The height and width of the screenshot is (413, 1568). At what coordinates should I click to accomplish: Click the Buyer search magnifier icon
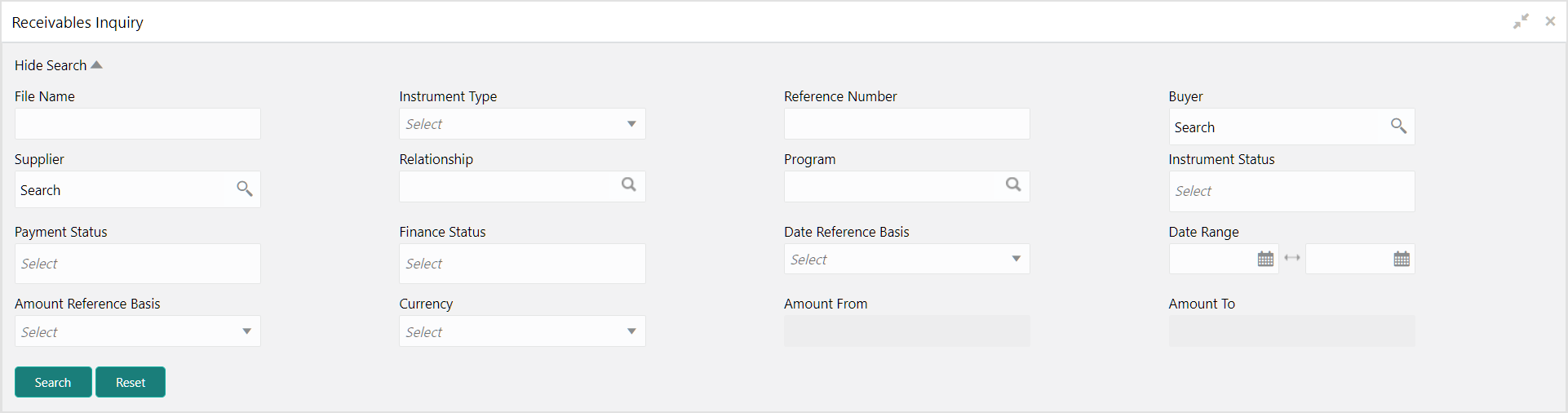point(1398,126)
